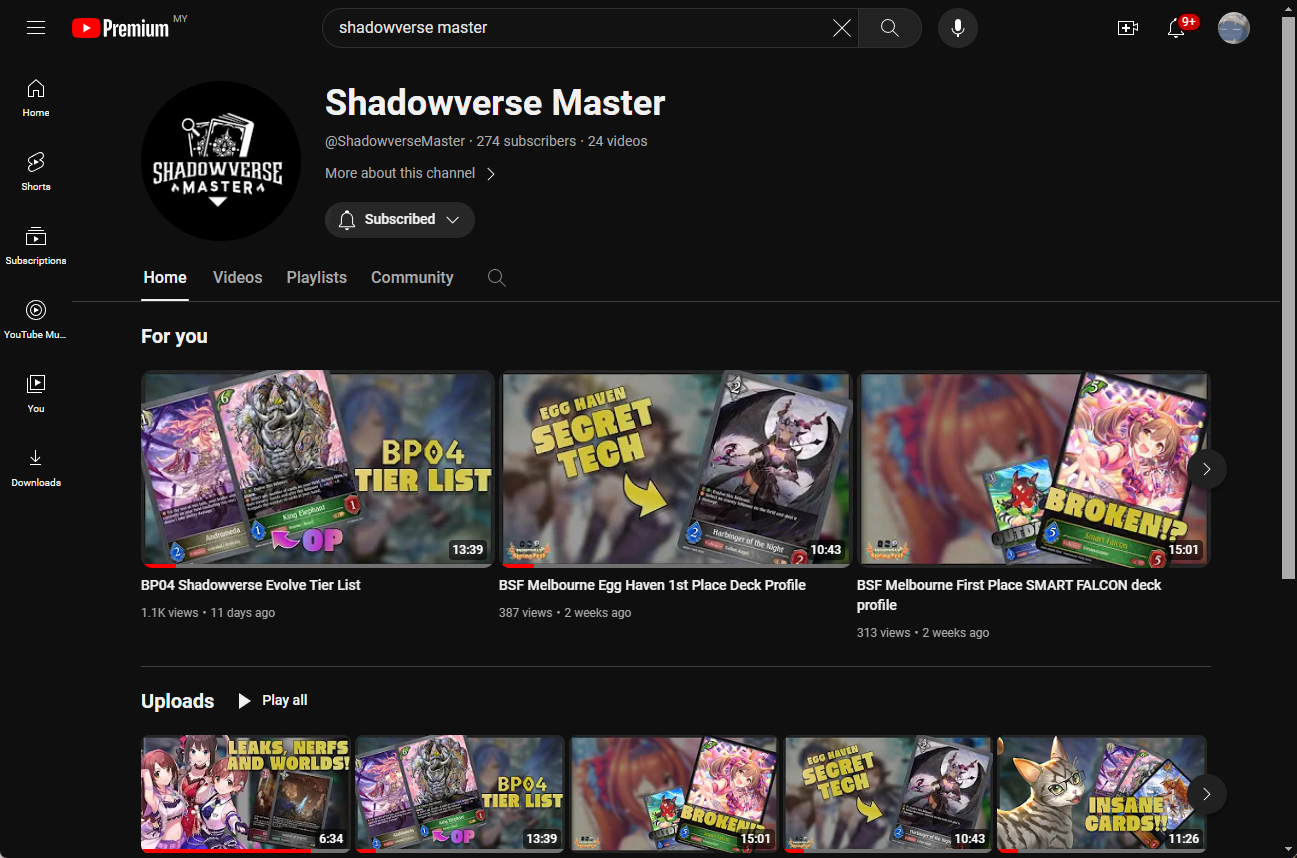
Task: Open BSF Melbourne Egg Haven deck profile title
Action: (652, 585)
